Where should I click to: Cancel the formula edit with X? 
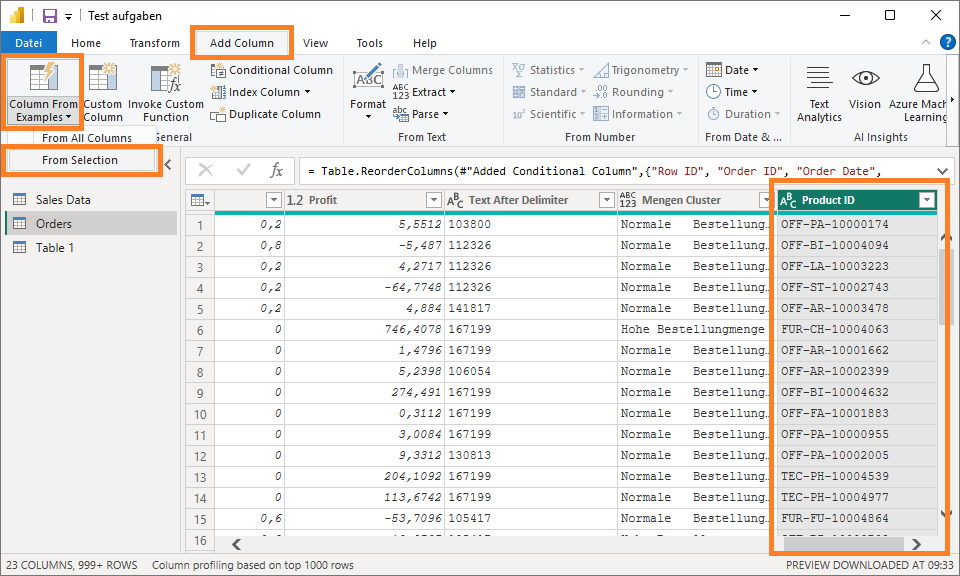(206, 170)
